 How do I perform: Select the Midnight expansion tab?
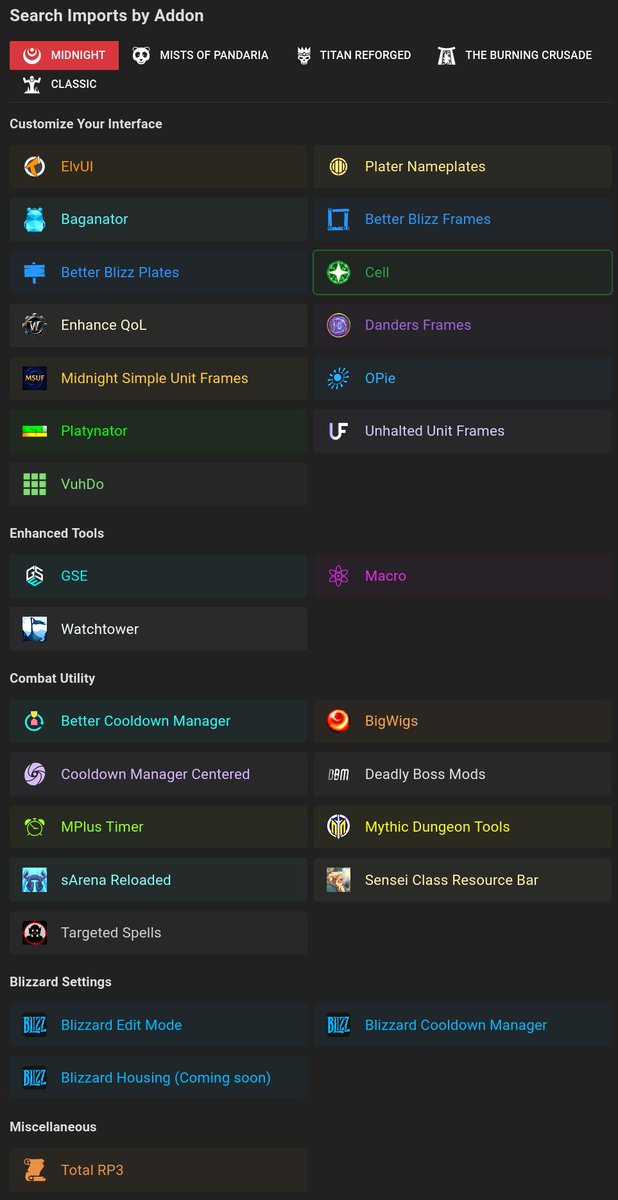click(64, 55)
